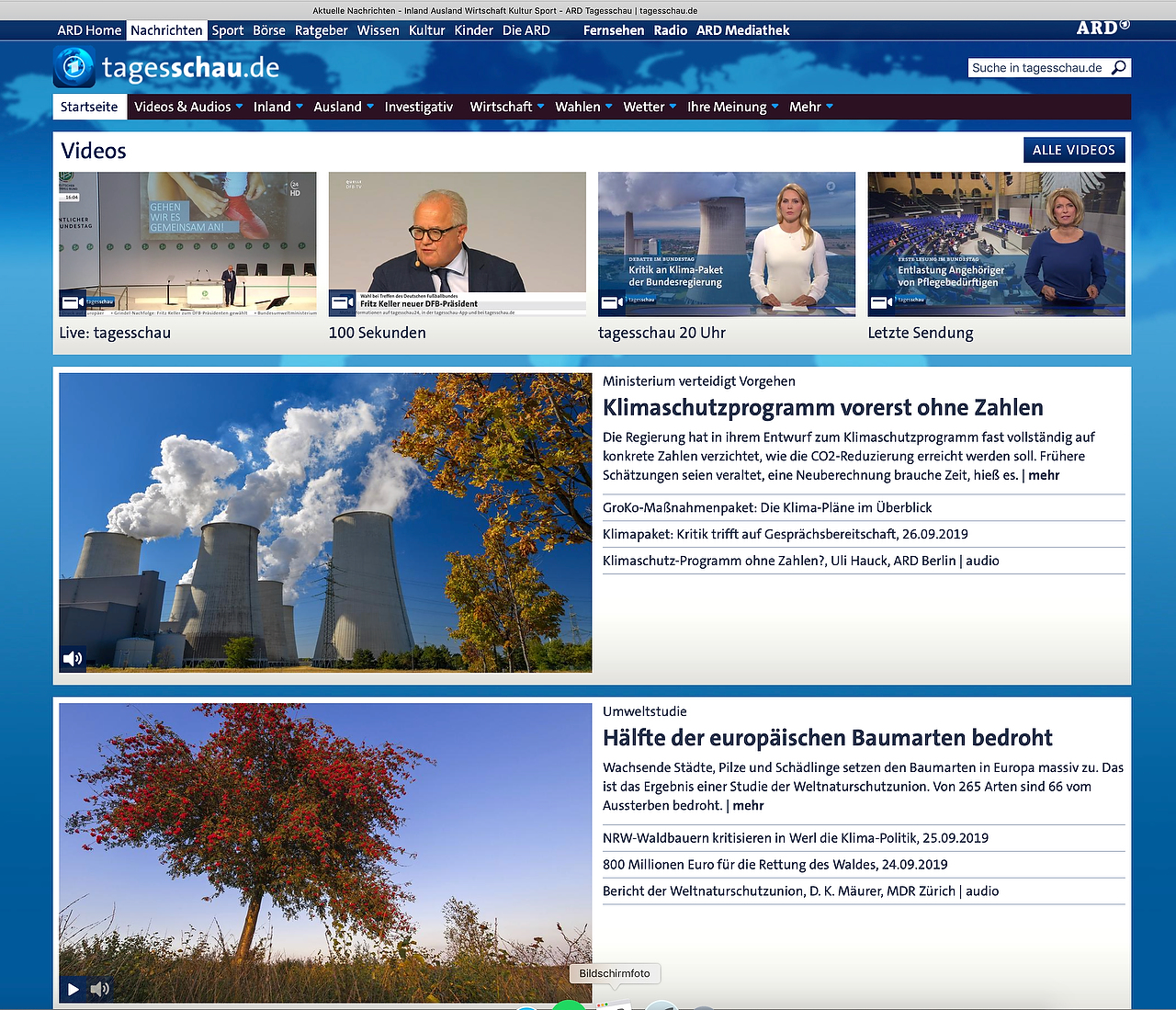Open the tagesschau 20 Uhr thumbnail
Screen dimensions: 1176x1010
[x=727, y=244]
